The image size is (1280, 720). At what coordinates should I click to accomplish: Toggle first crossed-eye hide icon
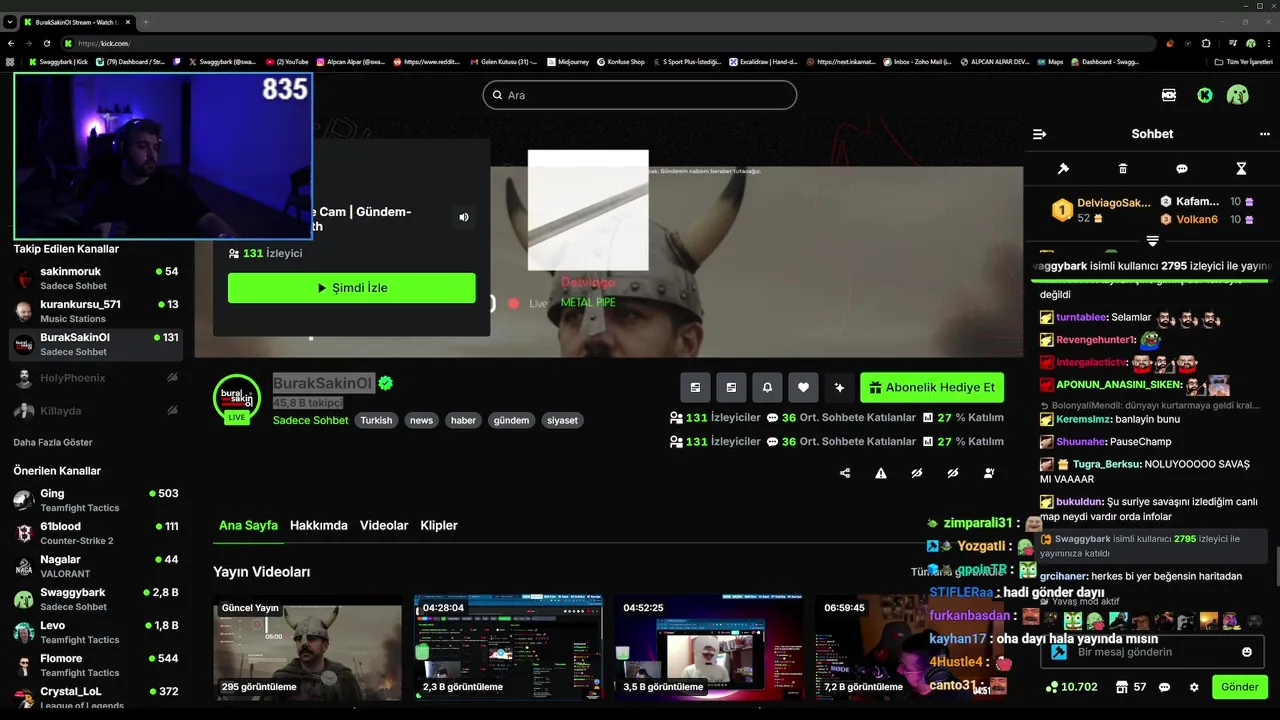coord(917,473)
